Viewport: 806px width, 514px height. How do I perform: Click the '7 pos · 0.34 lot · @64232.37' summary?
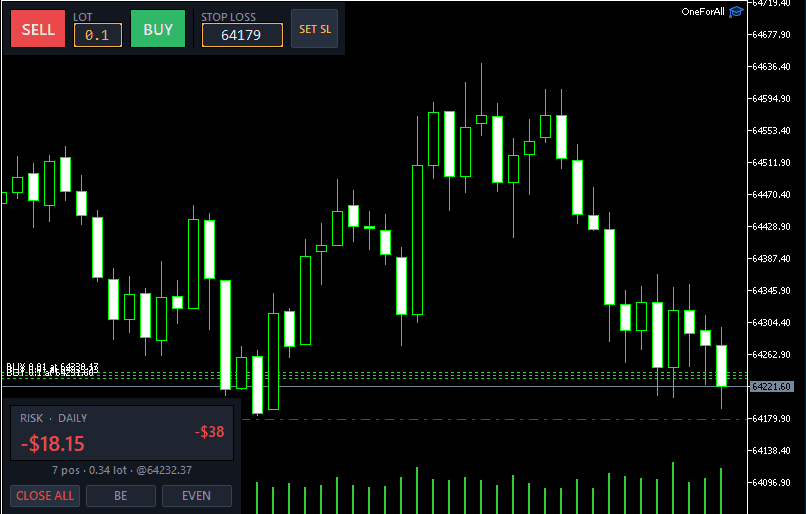122,470
